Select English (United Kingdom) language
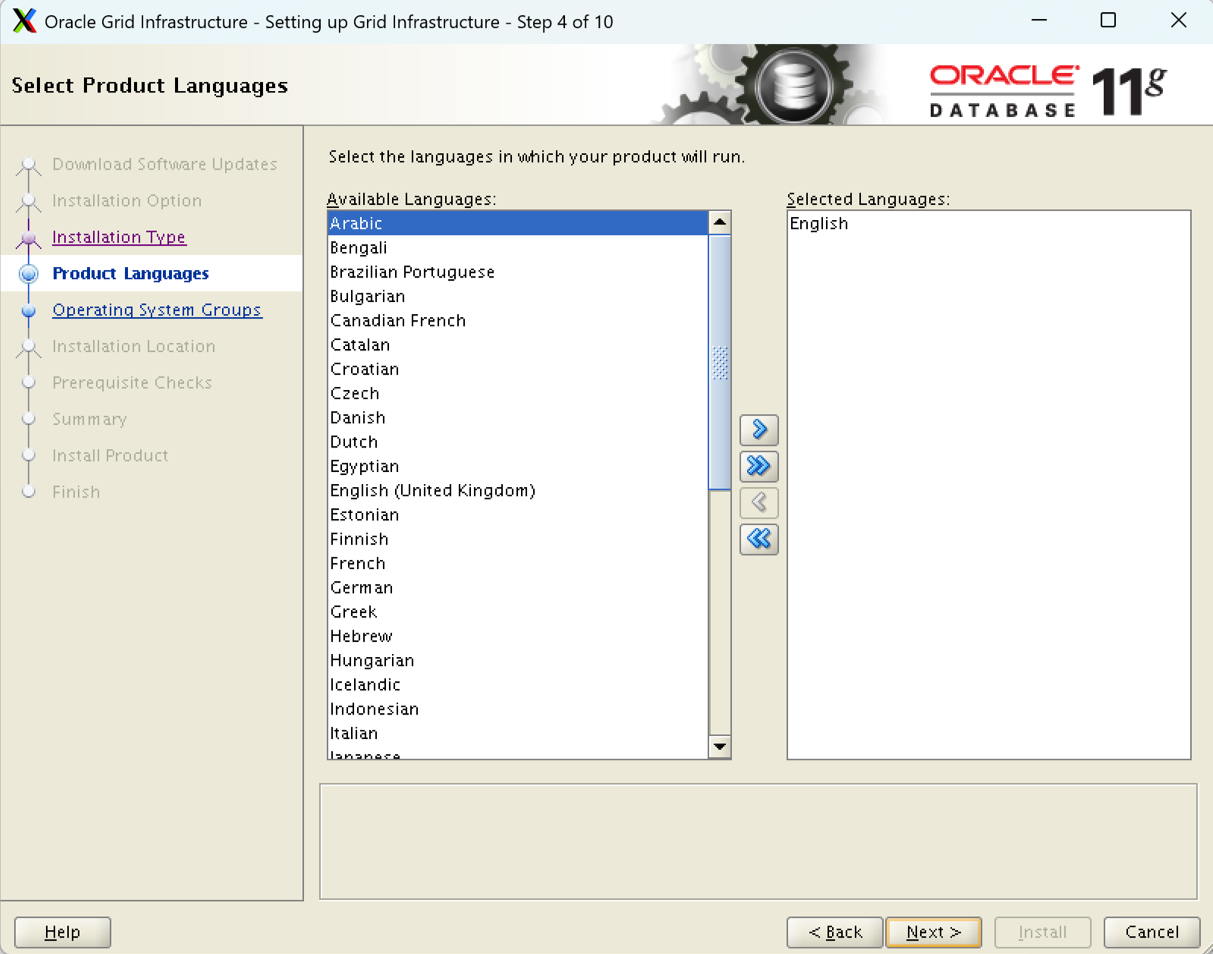 point(518,490)
